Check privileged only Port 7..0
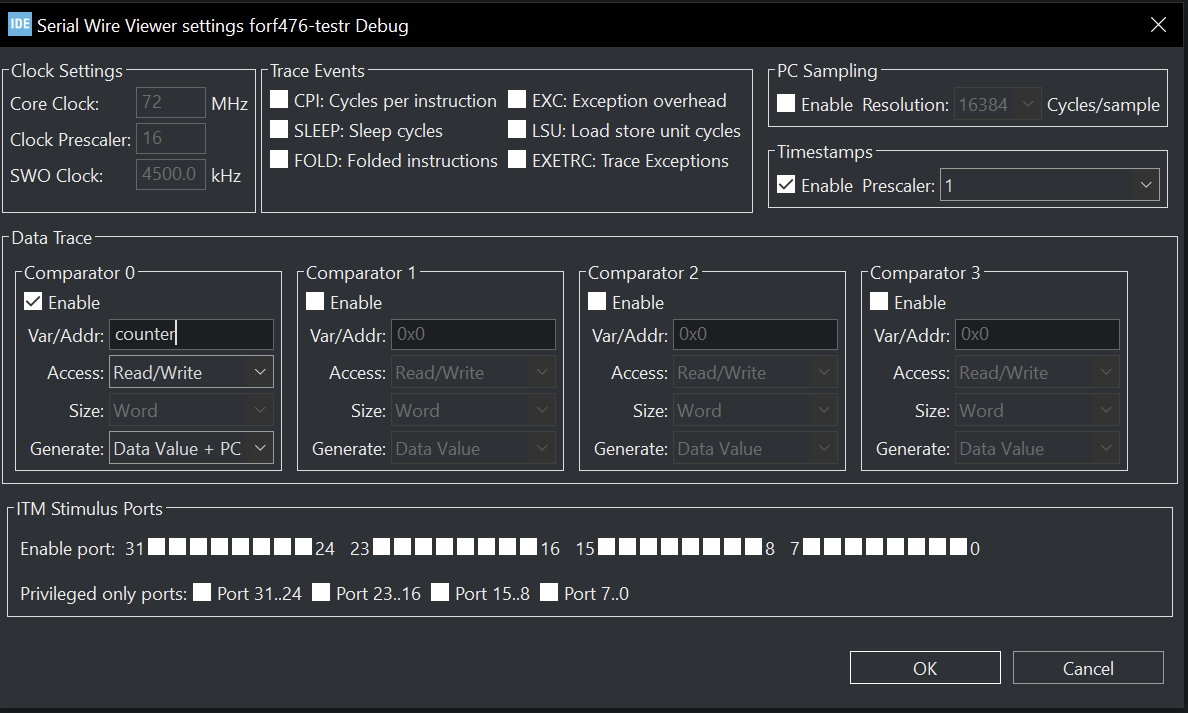 point(549,593)
